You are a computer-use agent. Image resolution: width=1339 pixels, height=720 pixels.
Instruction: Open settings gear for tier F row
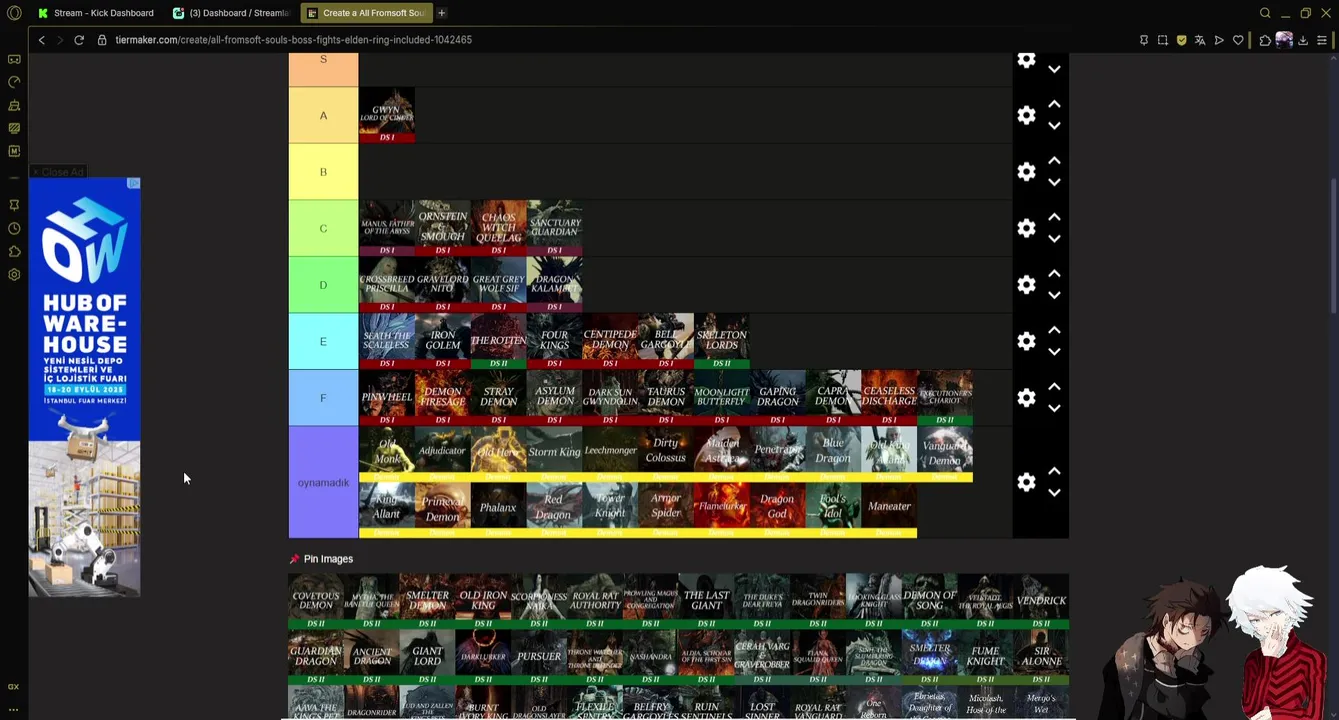tap(1026, 398)
